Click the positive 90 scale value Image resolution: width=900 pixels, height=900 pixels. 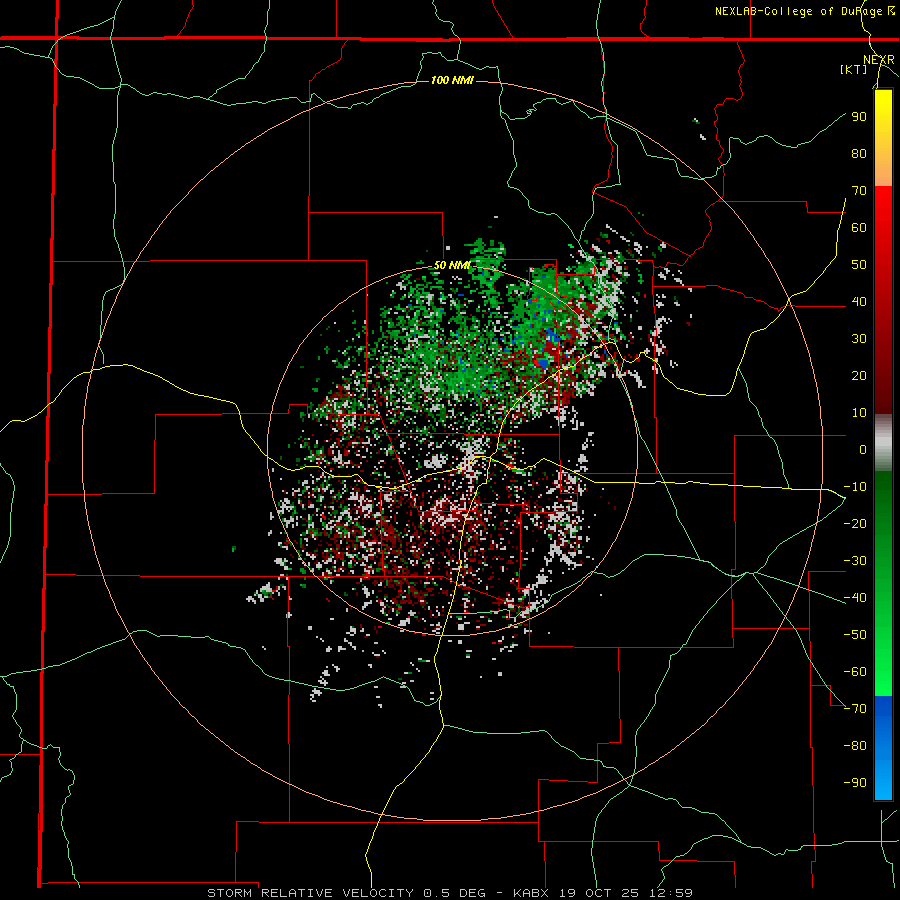coord(859,117)
